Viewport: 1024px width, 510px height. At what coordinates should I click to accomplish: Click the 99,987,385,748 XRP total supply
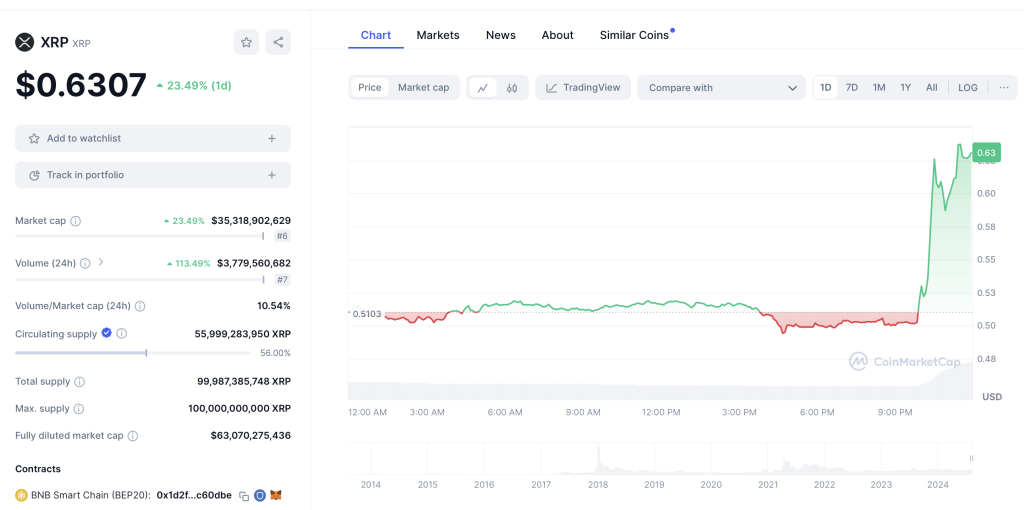pos(244,381)
